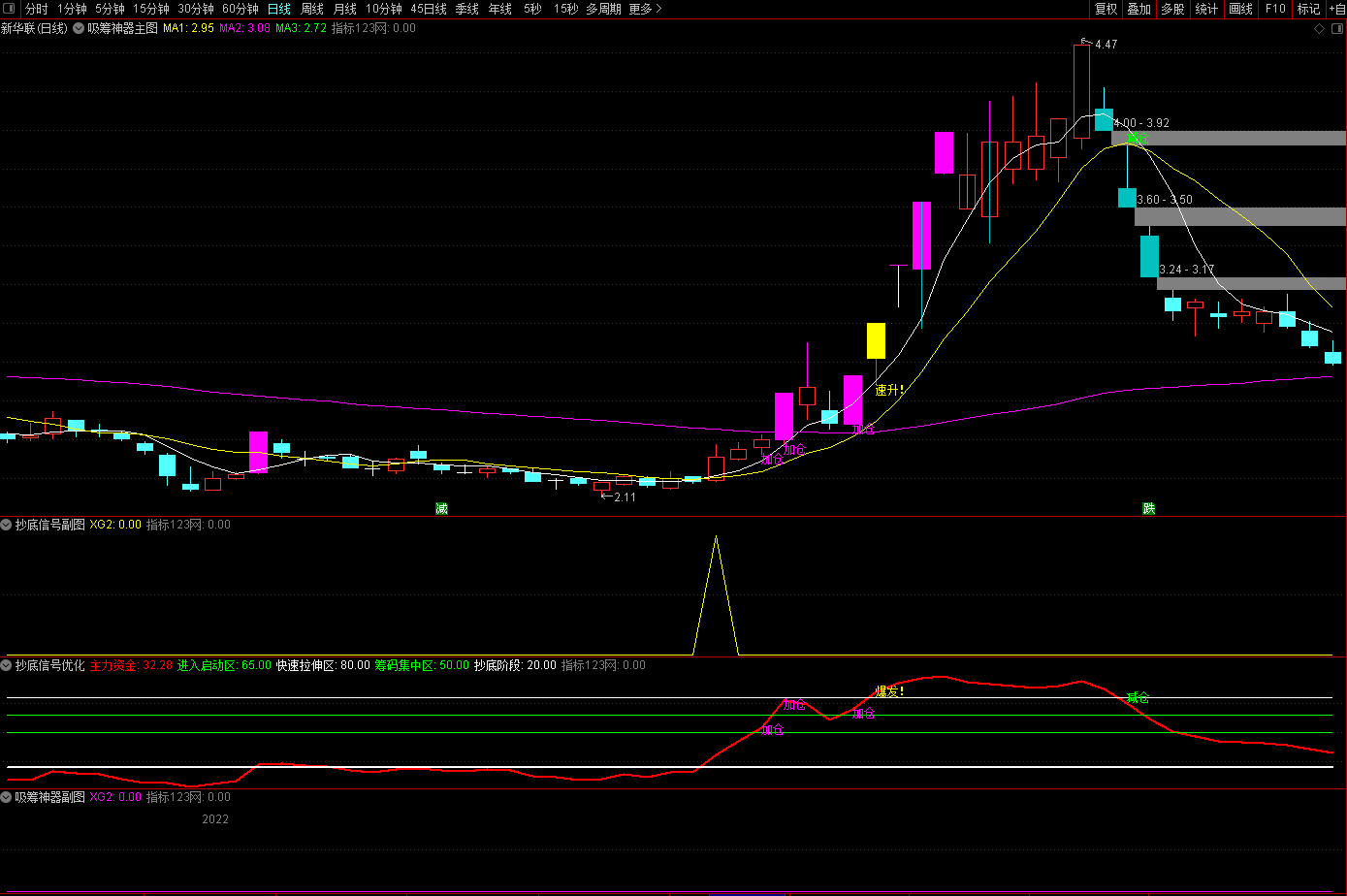Select the 周线 weekly period tab
The image size is (1347, 896).
tap(311, 9)
